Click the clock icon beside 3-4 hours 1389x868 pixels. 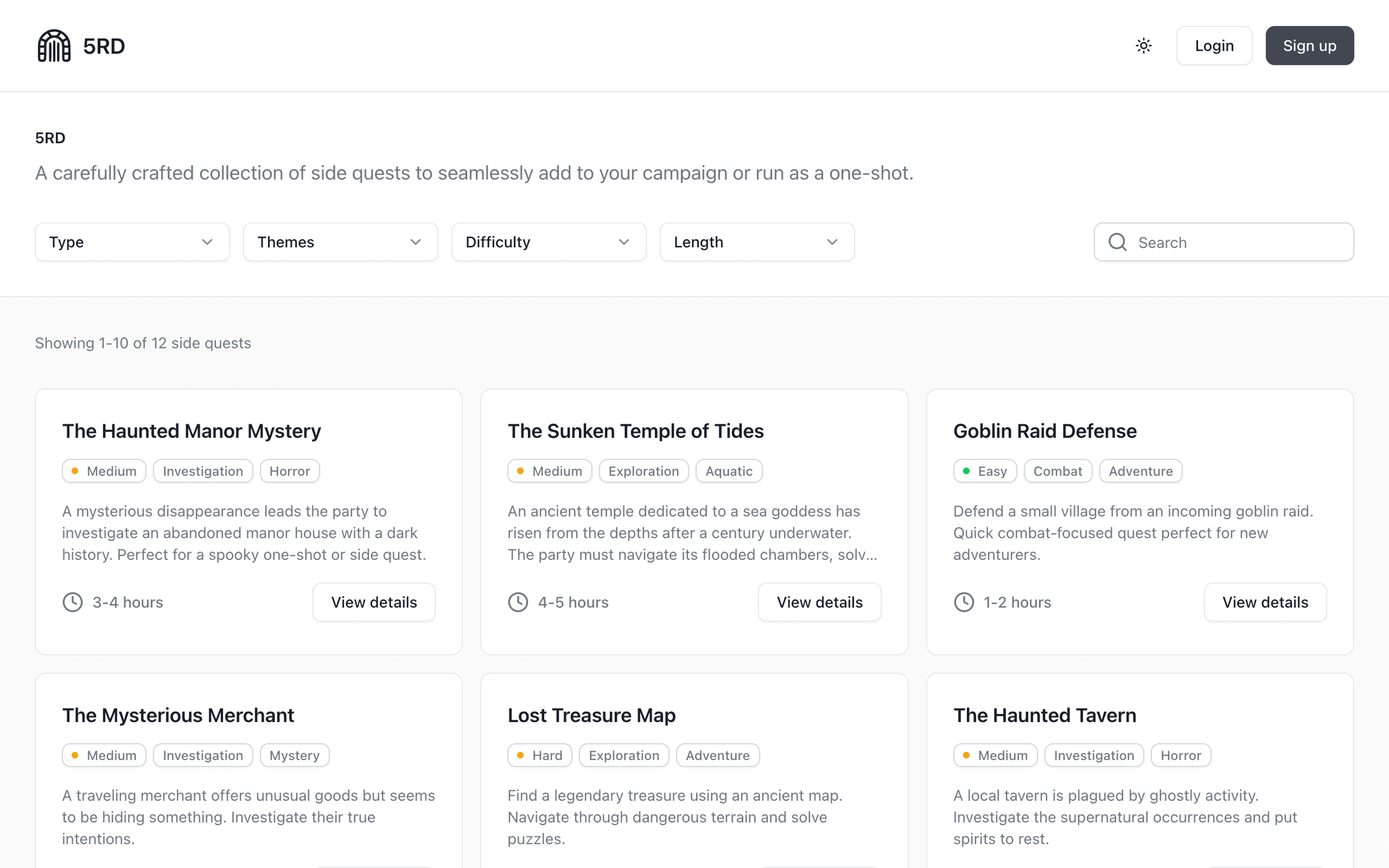click(73, 602)
